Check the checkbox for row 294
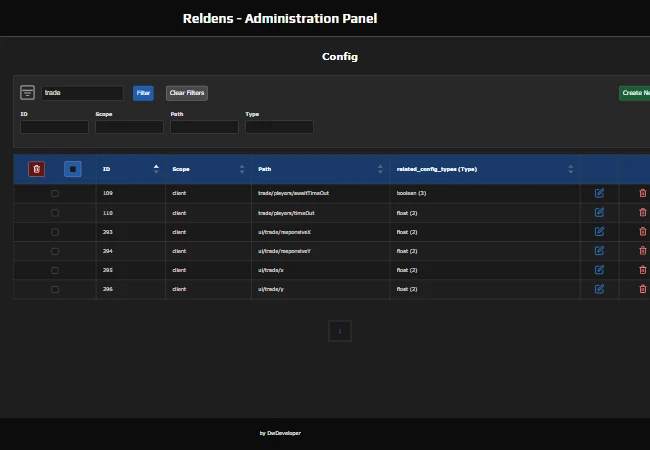The width and height of the screenshot is (650, 450). pyautogui.click(x=55, y=251)
